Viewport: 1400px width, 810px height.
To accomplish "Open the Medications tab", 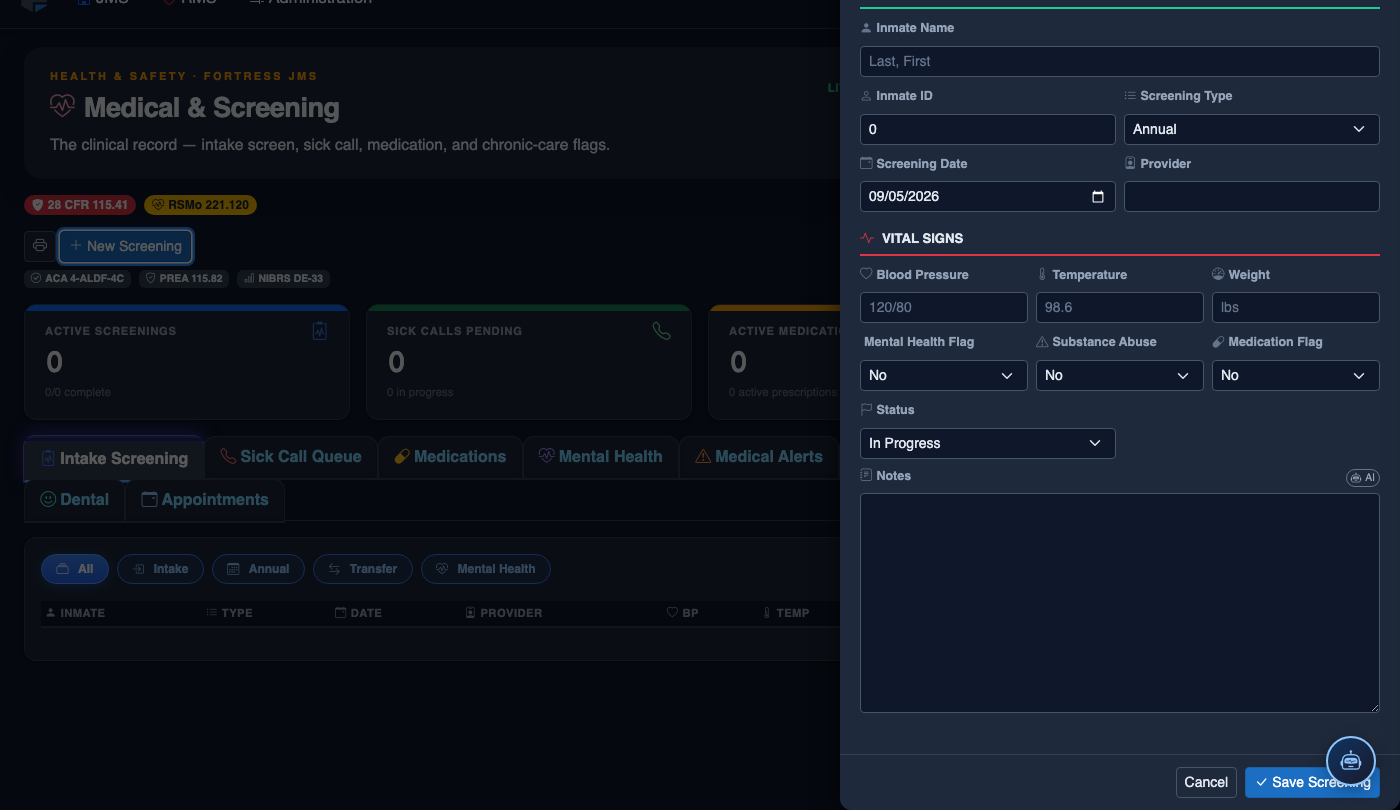I will tap(450, 457).
